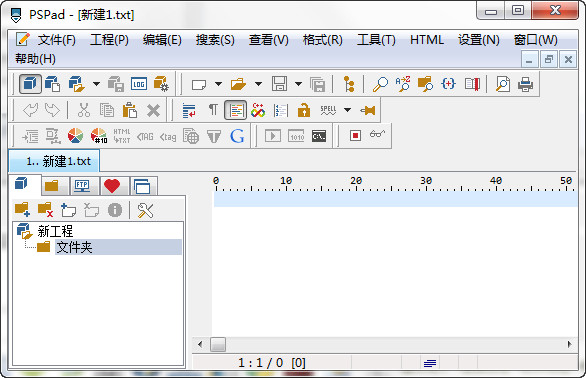Toggle the stay-on-top pin icon

[368, 110]
